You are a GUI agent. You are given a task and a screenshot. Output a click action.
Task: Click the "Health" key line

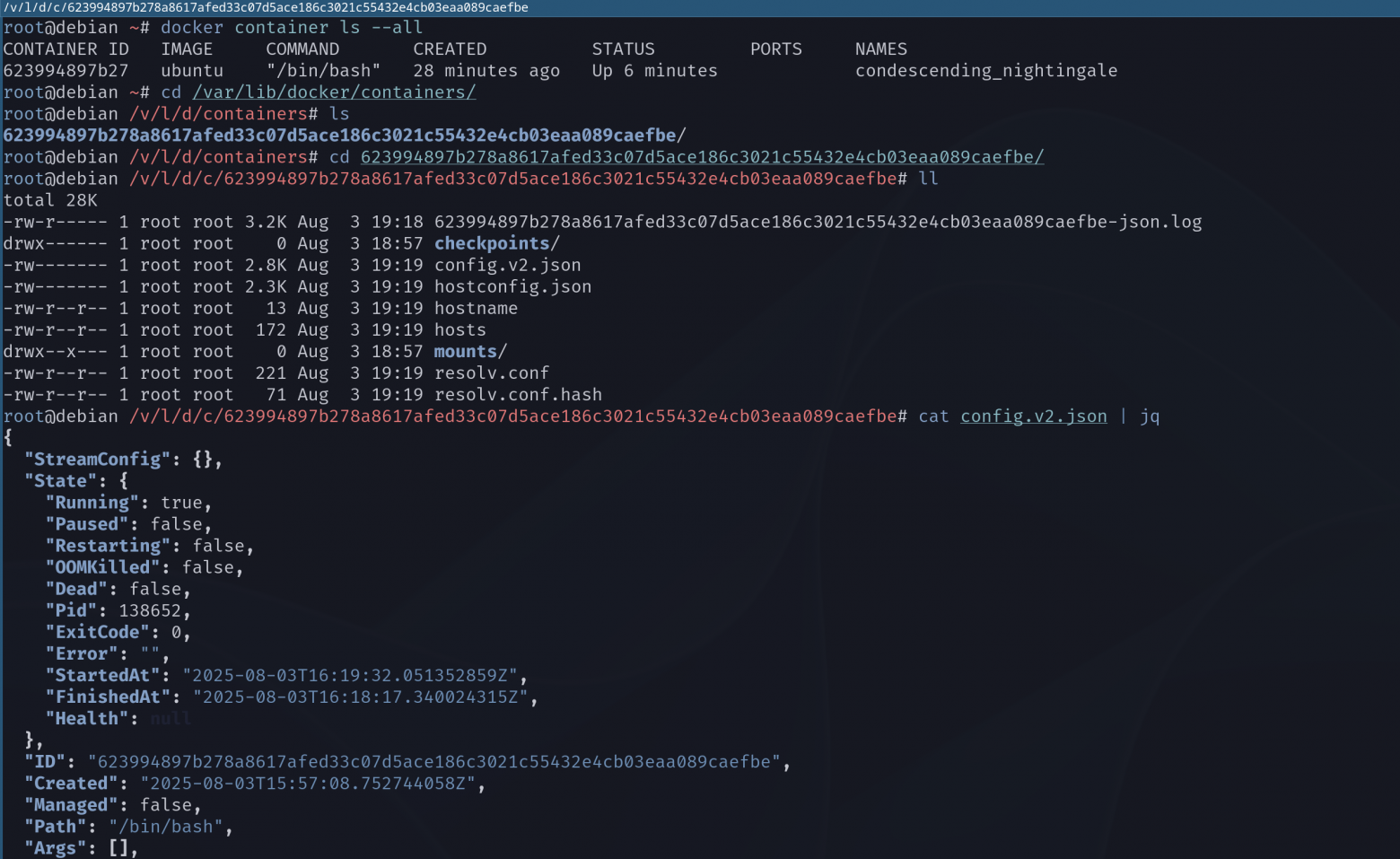tap(118, 717)
